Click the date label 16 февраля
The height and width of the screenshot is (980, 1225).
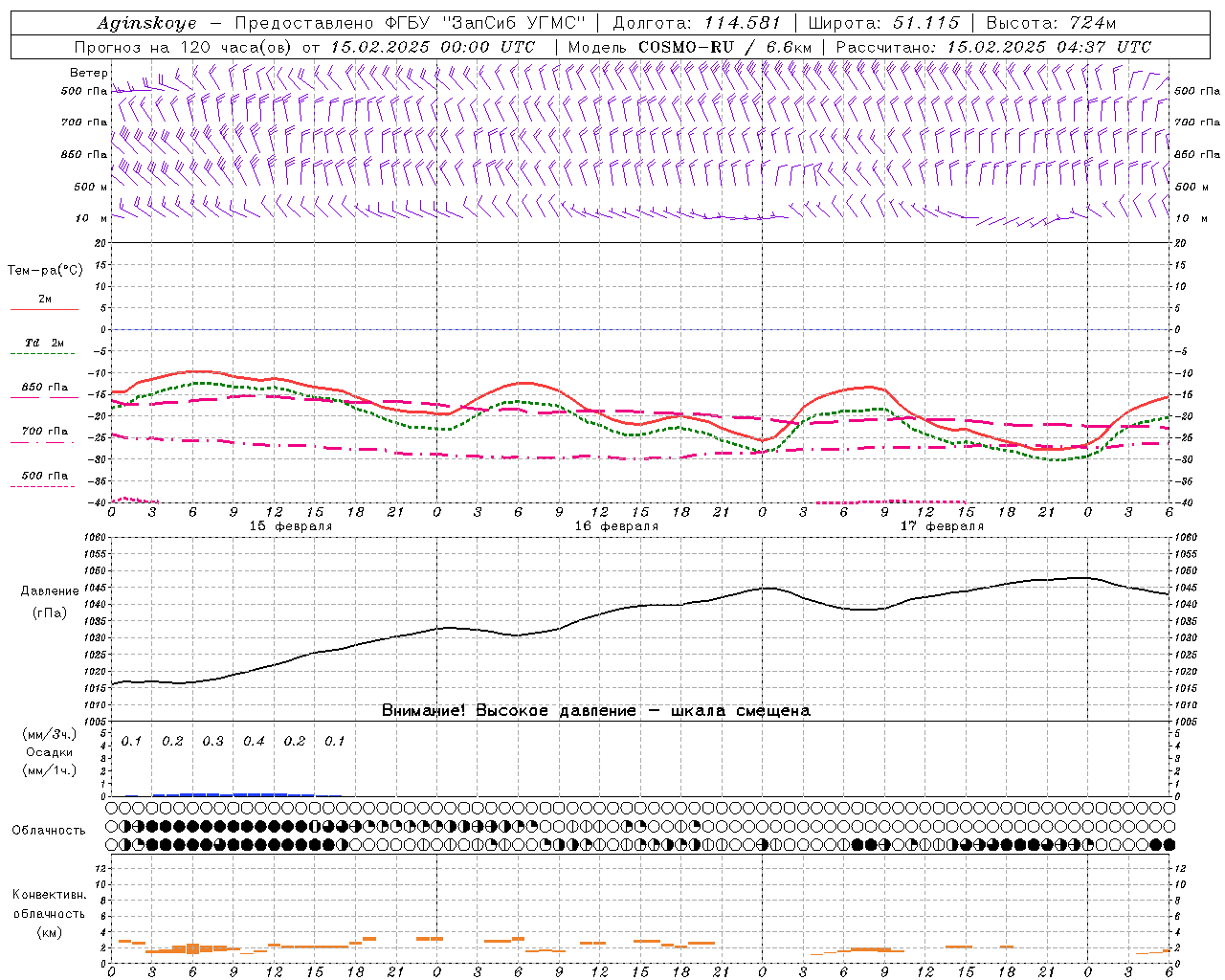pos(616,526)
